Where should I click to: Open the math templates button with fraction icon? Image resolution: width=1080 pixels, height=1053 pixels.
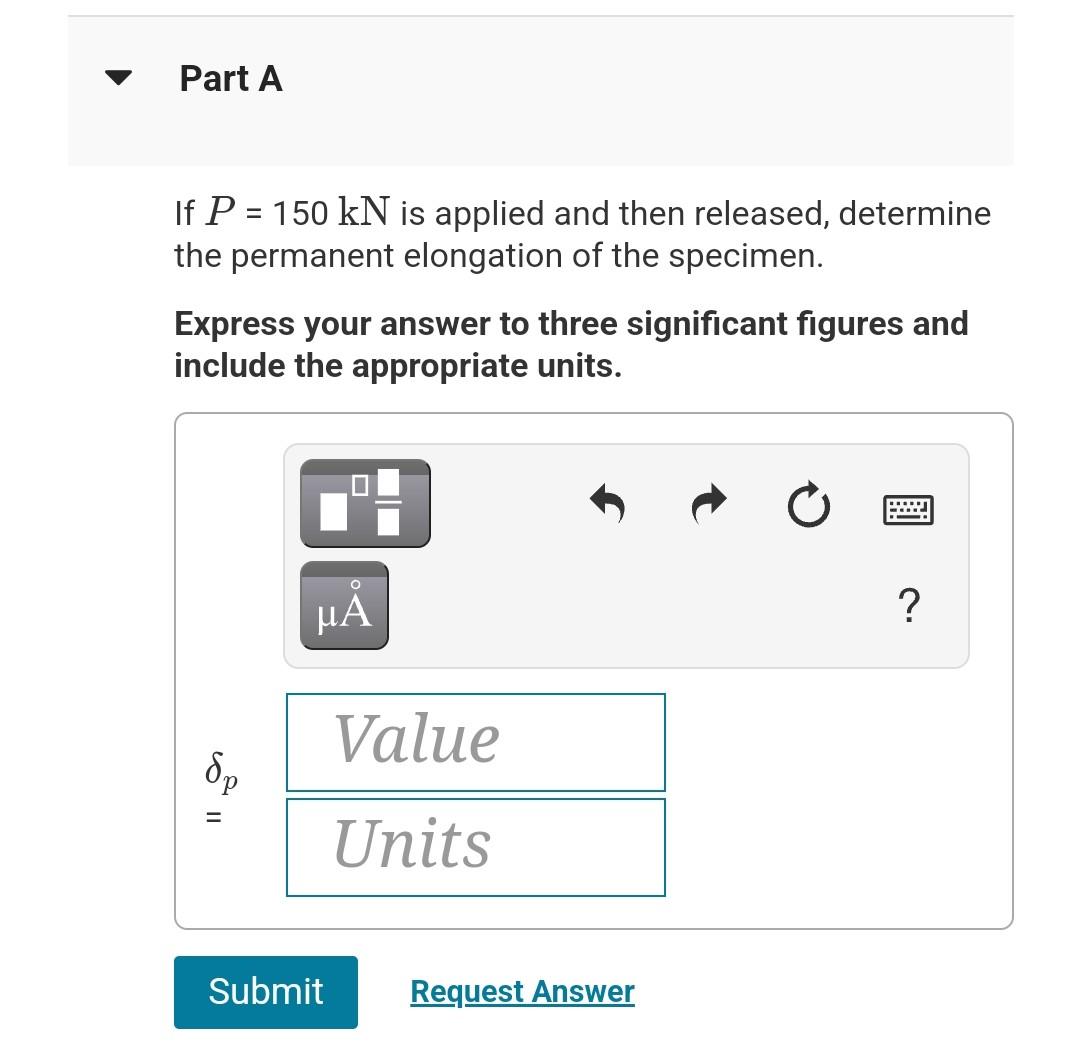point(365,503)
